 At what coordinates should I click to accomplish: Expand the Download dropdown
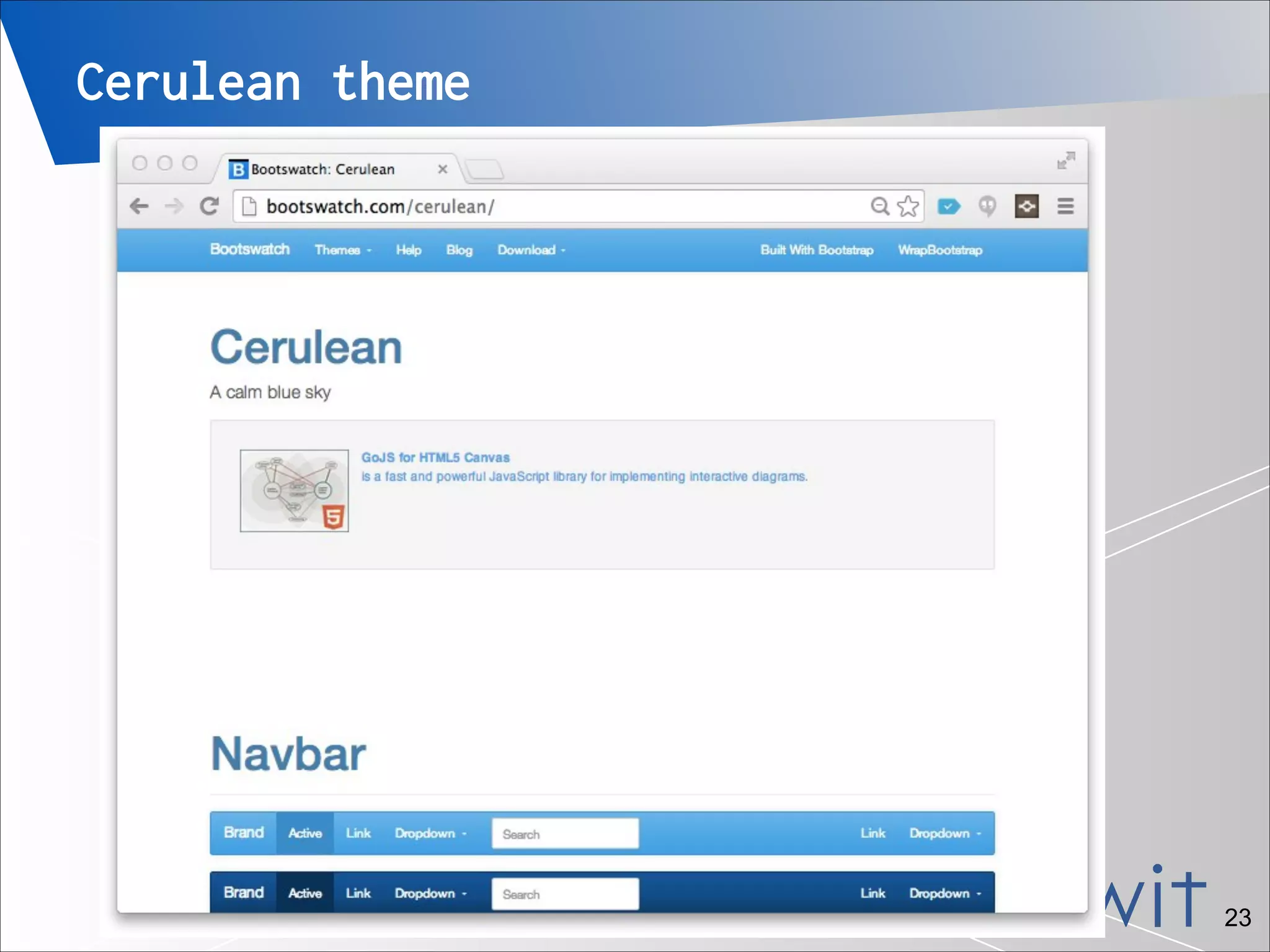click(531, 250)
